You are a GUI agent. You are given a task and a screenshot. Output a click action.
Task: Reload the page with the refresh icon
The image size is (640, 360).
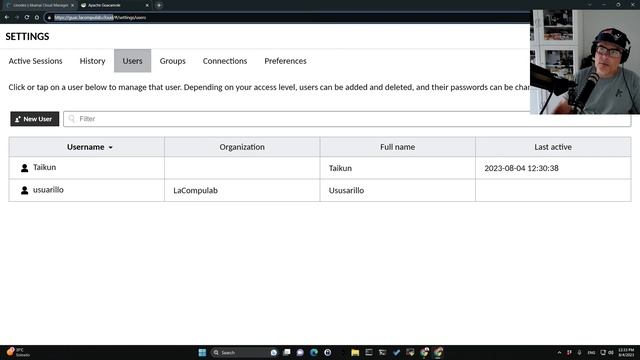(x=27, y=17)
